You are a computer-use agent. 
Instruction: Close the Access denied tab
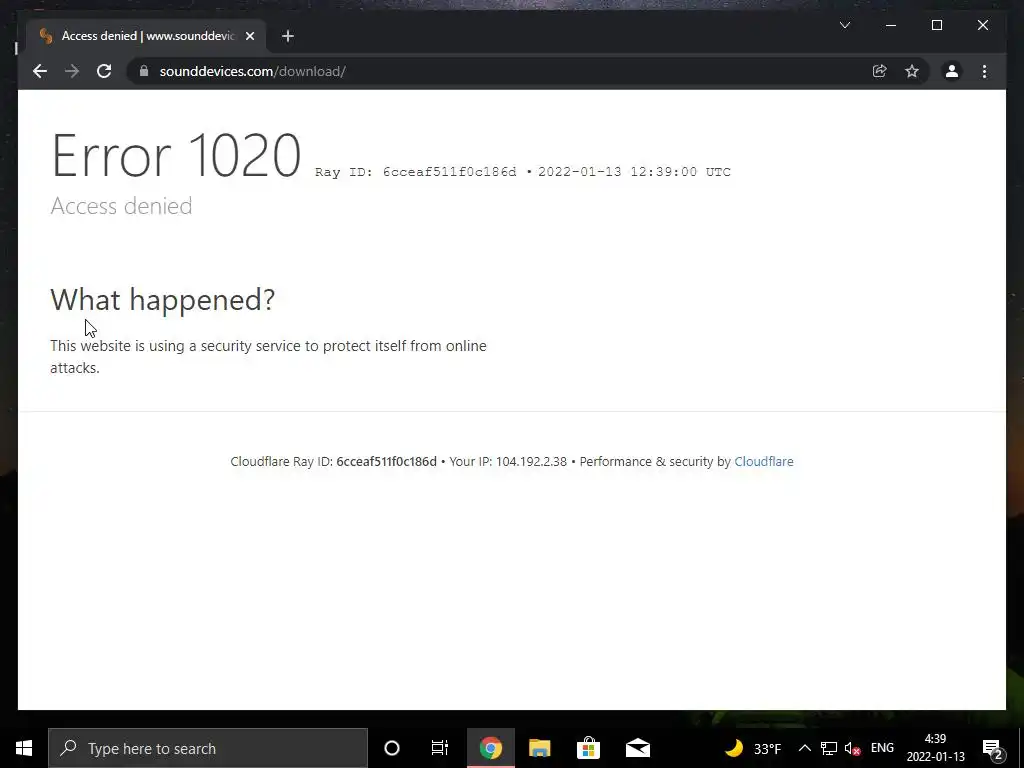tap(249, 36)
